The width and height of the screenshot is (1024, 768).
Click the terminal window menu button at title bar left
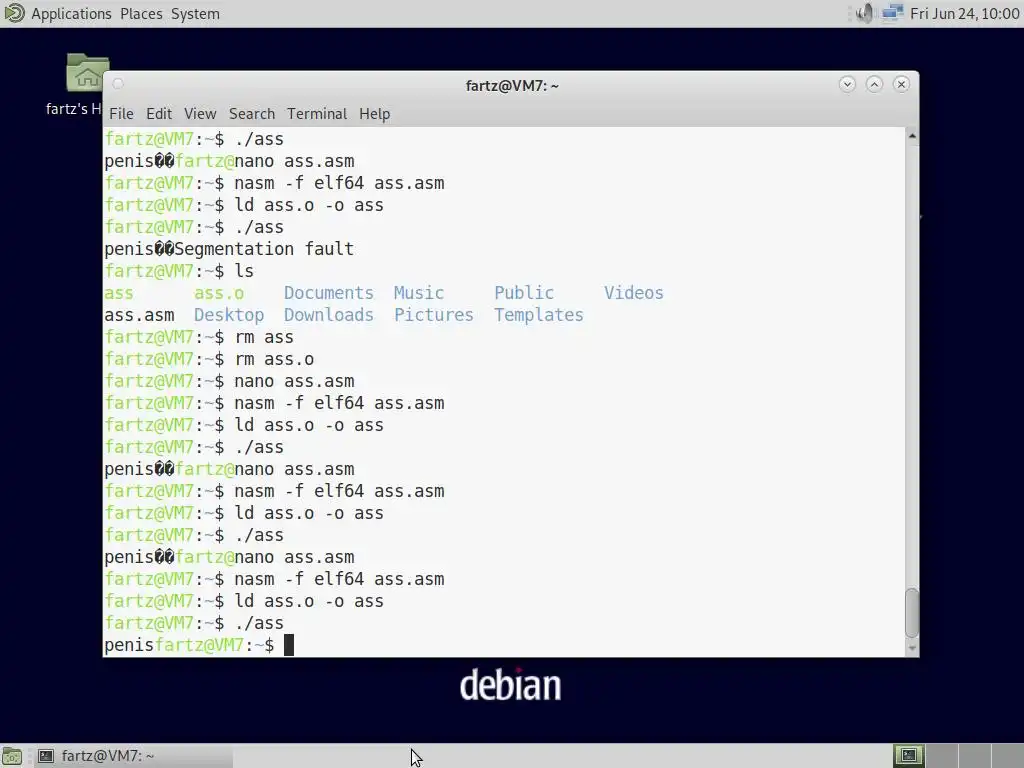tap(118, 84)
